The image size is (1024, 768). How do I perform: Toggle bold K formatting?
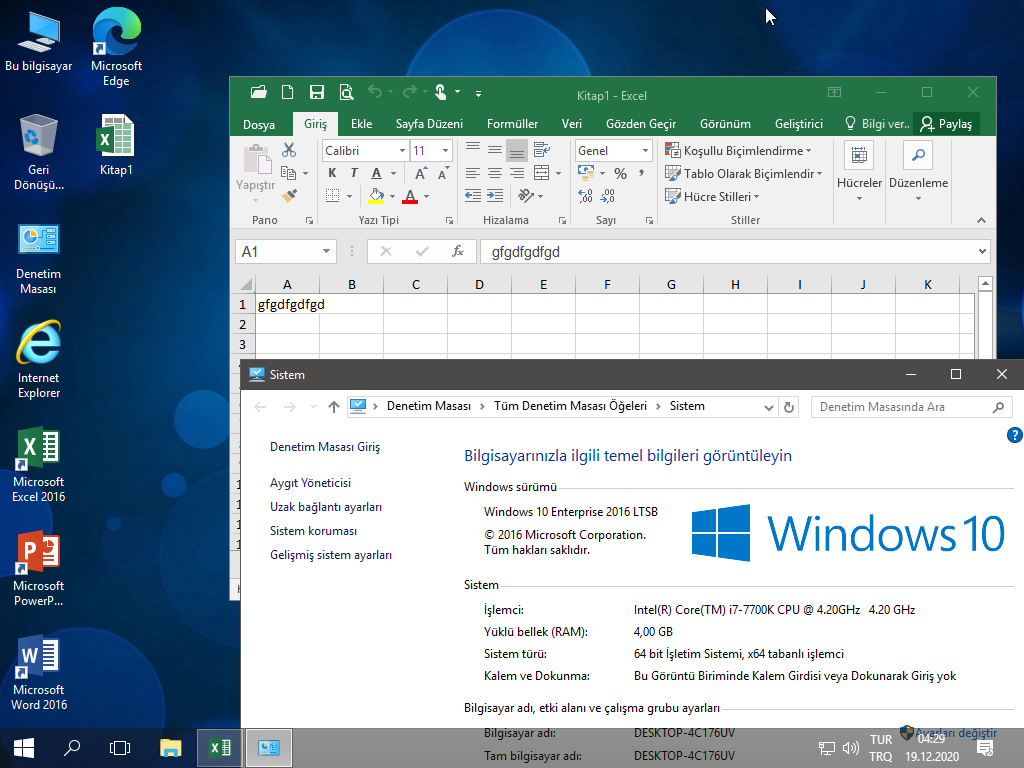pos(332,173)
